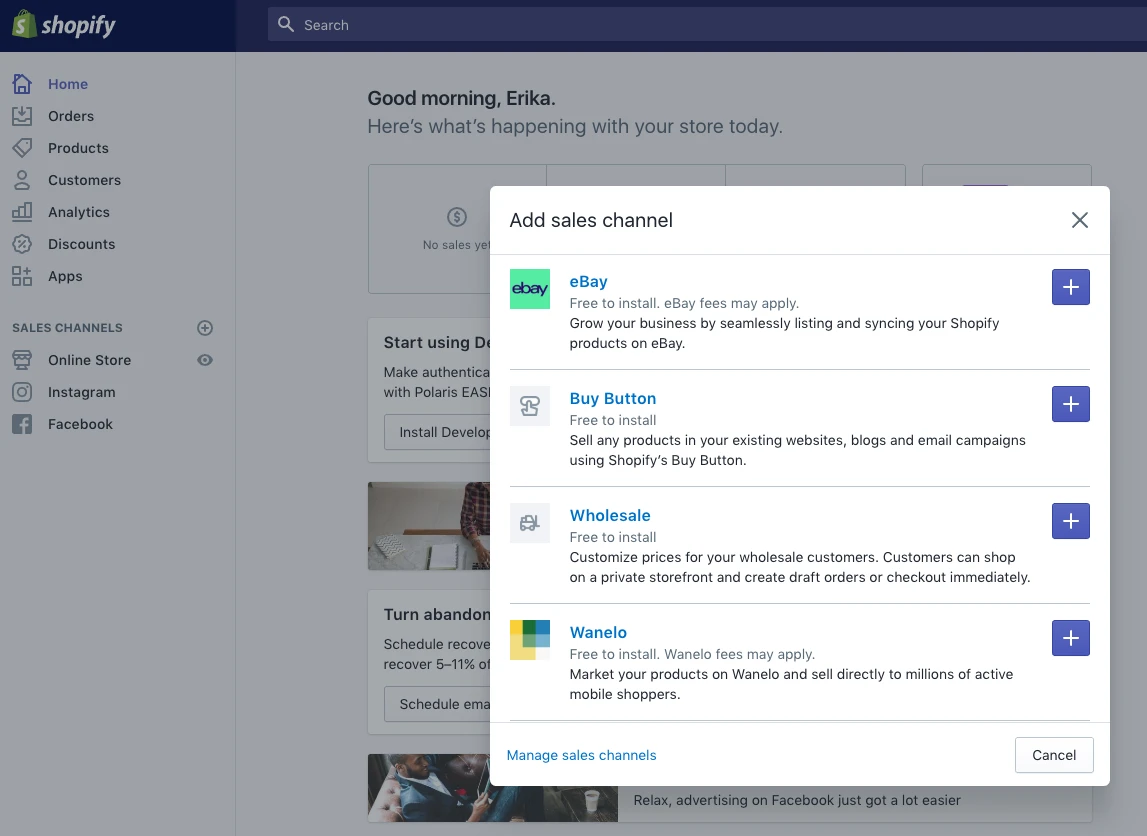The image size is (1147, 836).
Task: Click 'Free to install. Wanelo fees may apply.'
Action: pos(692,654)
